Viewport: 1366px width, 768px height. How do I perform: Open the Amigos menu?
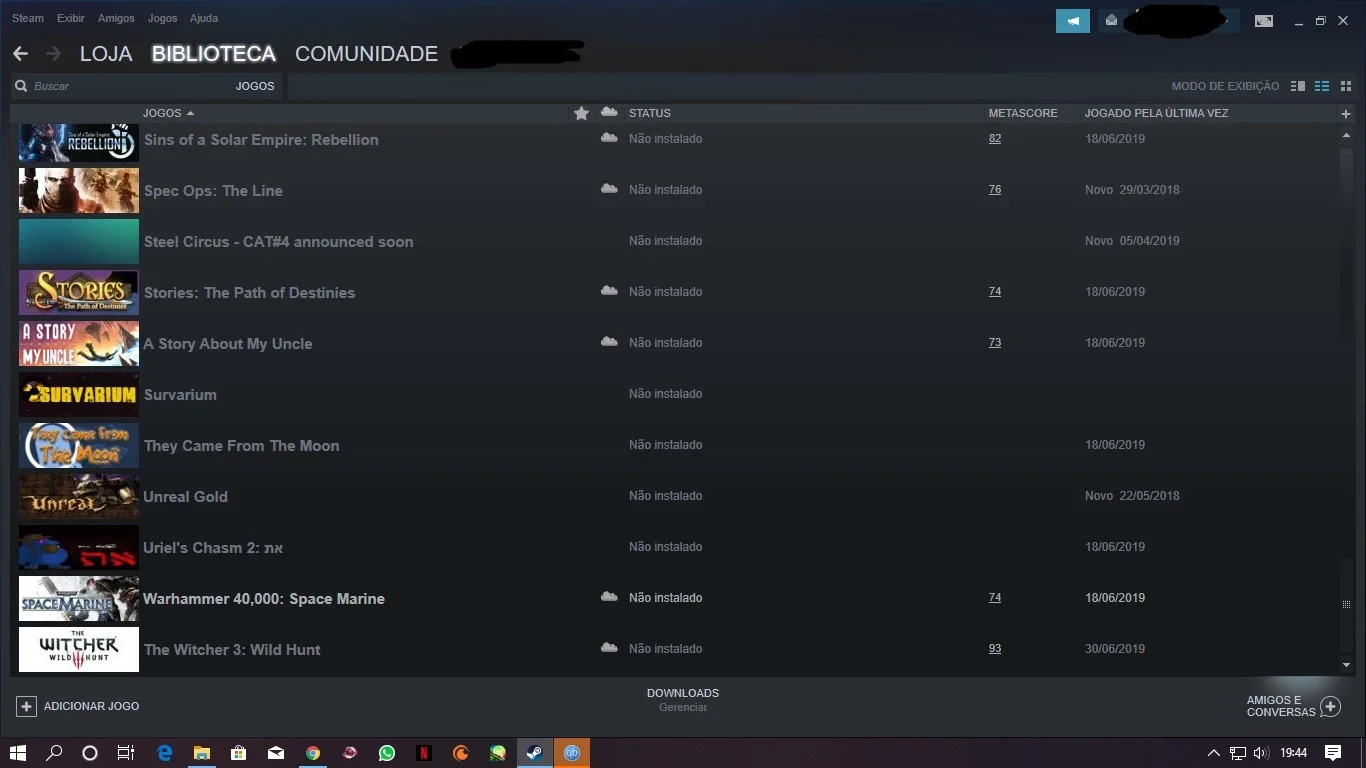click(x=116, y=18)
